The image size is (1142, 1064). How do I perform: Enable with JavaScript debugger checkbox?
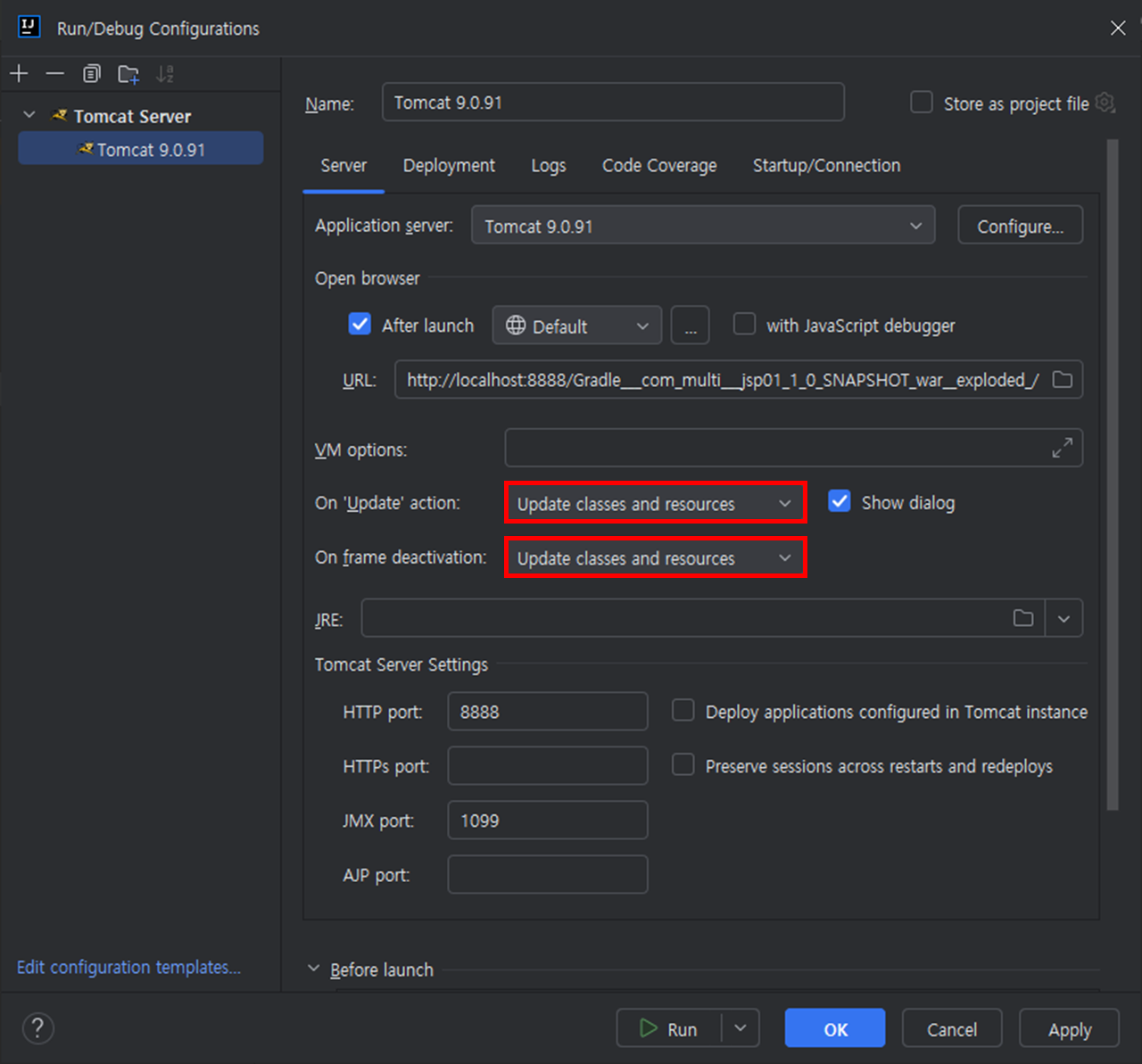tap(744, 324)
